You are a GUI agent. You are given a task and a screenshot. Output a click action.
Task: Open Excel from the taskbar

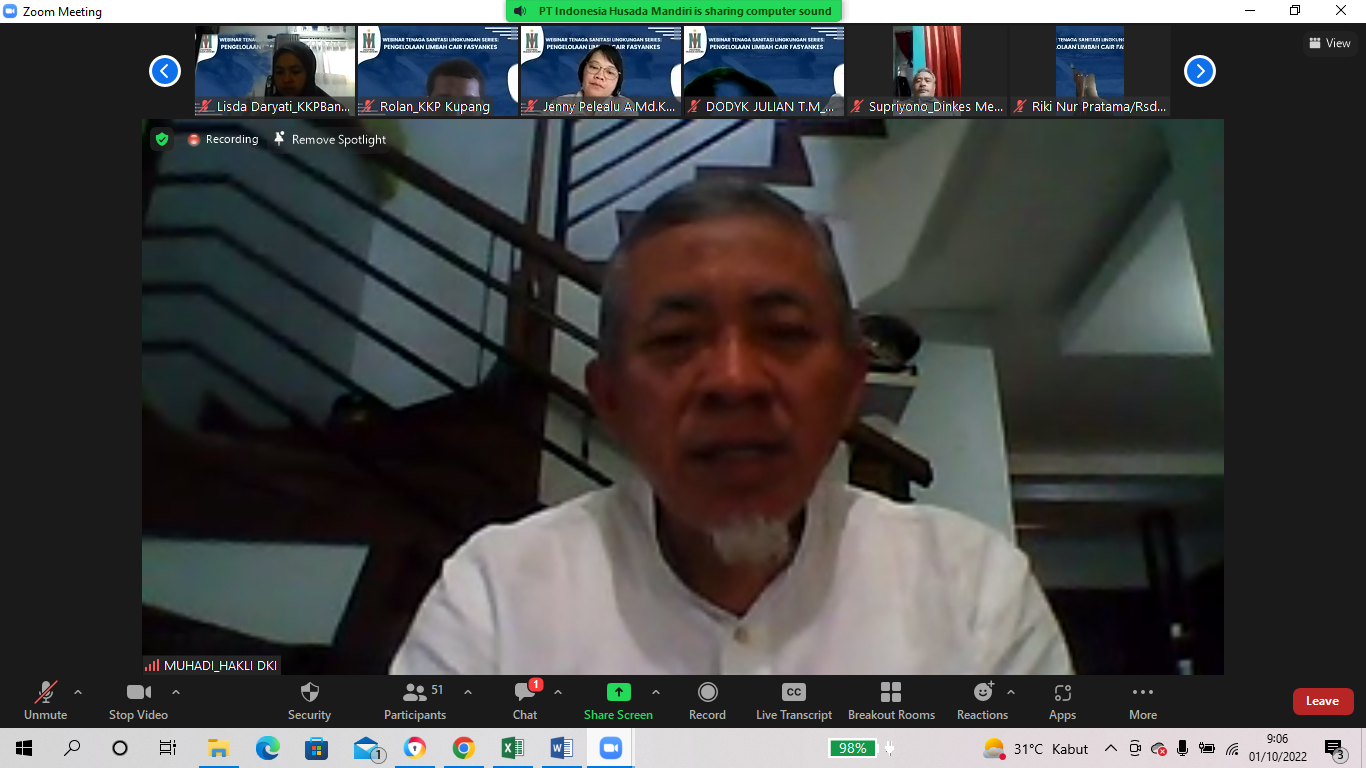click(512, 748)
